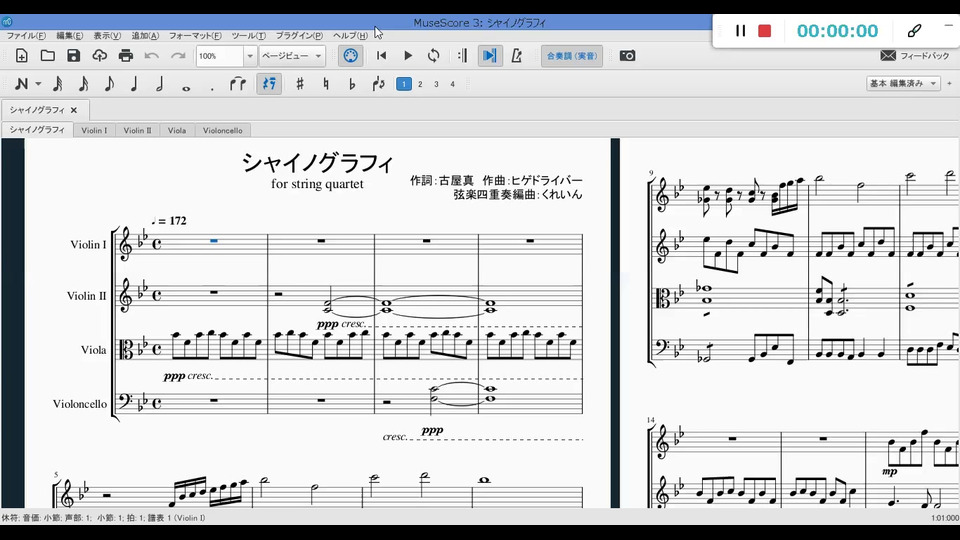Open the プラグイン menu
The height and width of the screenshot is (540, 960).
[x=299, y=36]
